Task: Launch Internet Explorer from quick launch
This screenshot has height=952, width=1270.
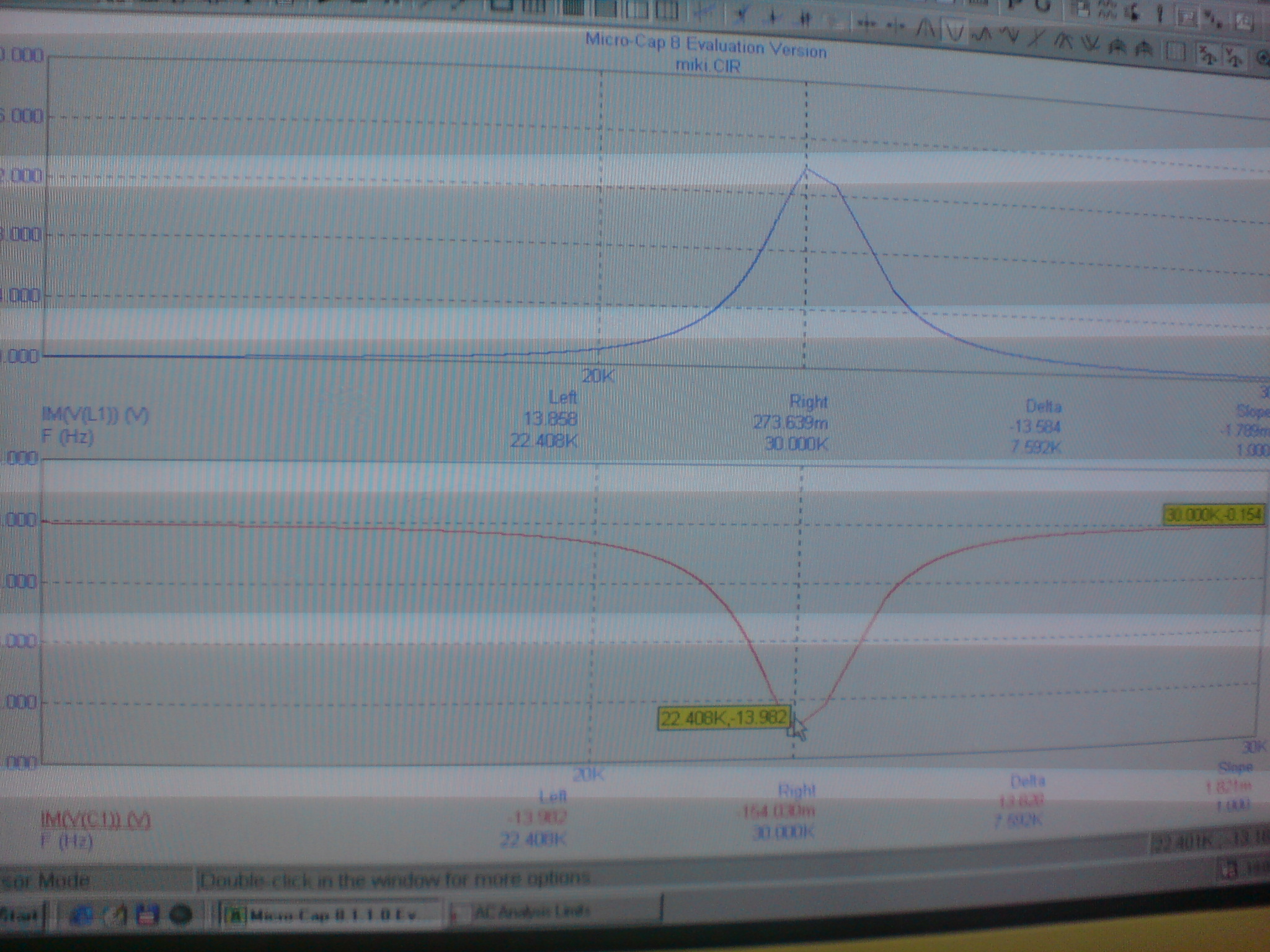Action: pos(82,915)
